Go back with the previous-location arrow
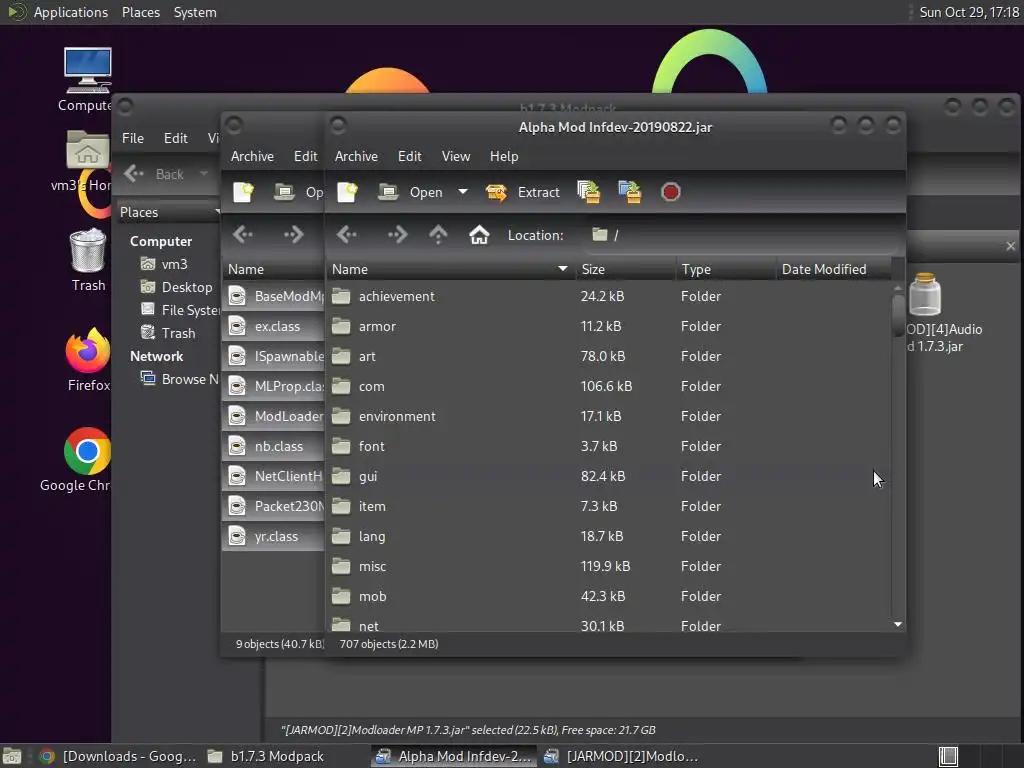 coord(347,234)
